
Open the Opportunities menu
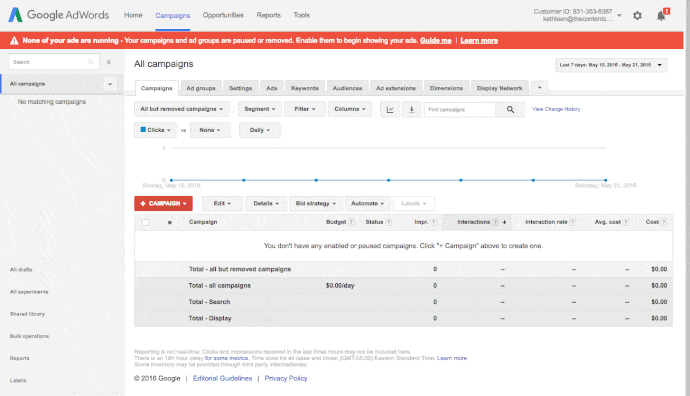(223, 15)
